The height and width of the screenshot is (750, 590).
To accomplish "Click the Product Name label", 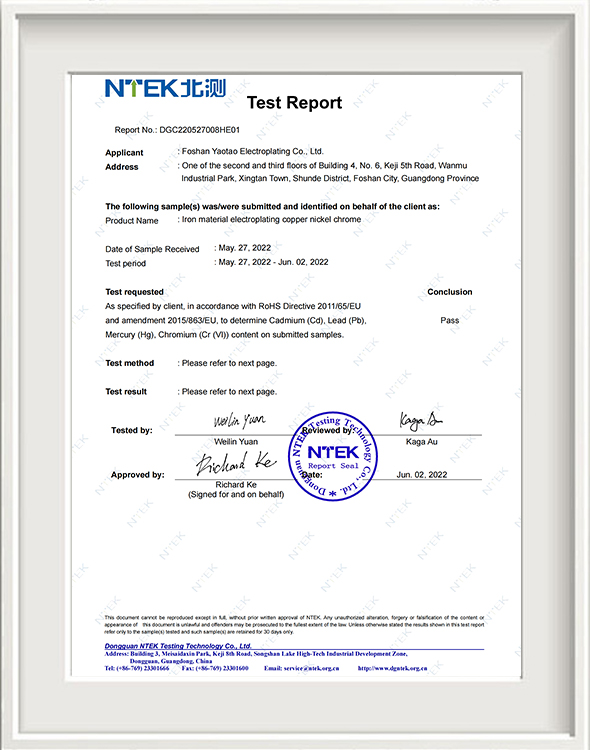I will click(132, 221).
